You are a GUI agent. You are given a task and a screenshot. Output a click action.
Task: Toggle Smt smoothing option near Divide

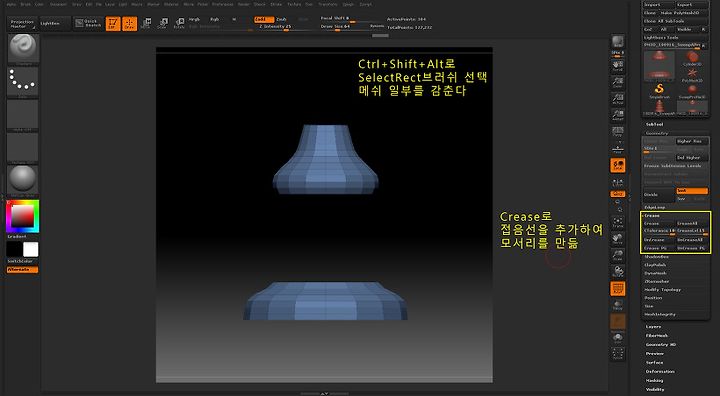point(692,191)
